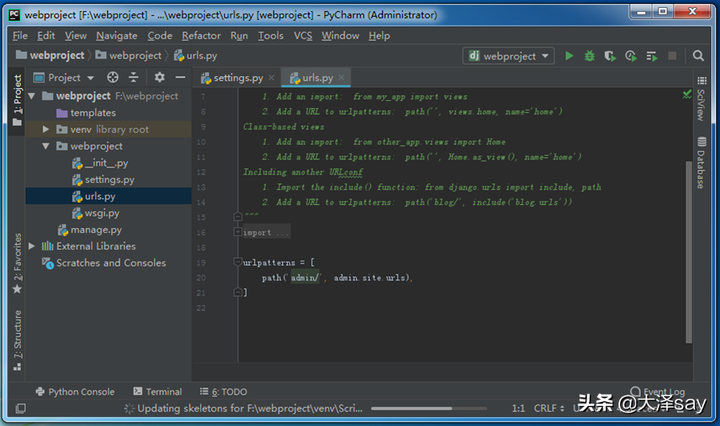Collapse the root webproject tree node
The height and width of the screenshot is (426, 720).
click(x=32, y=96)
